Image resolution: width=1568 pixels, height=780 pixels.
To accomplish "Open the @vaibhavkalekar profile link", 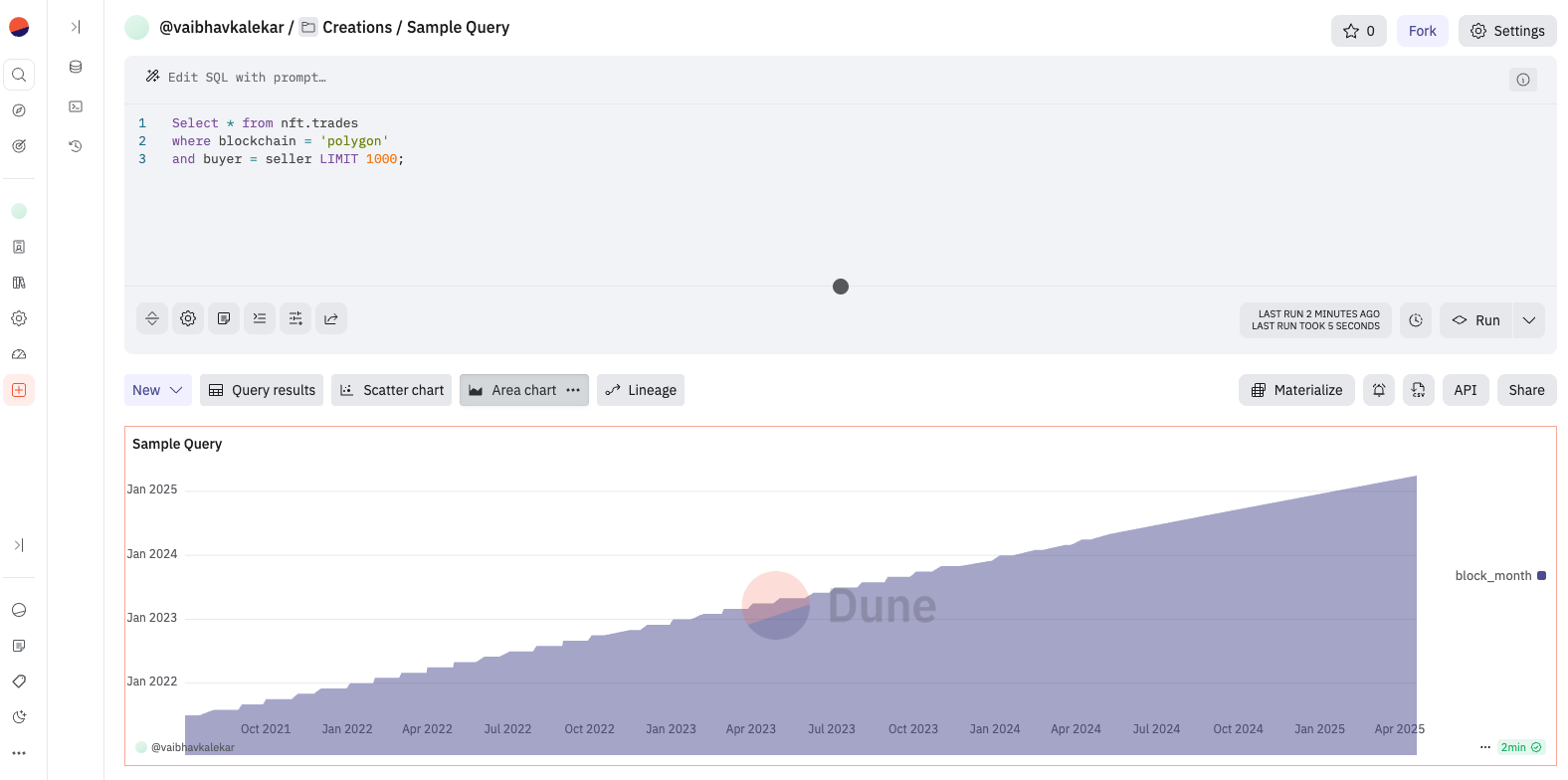I will (222, 27).
